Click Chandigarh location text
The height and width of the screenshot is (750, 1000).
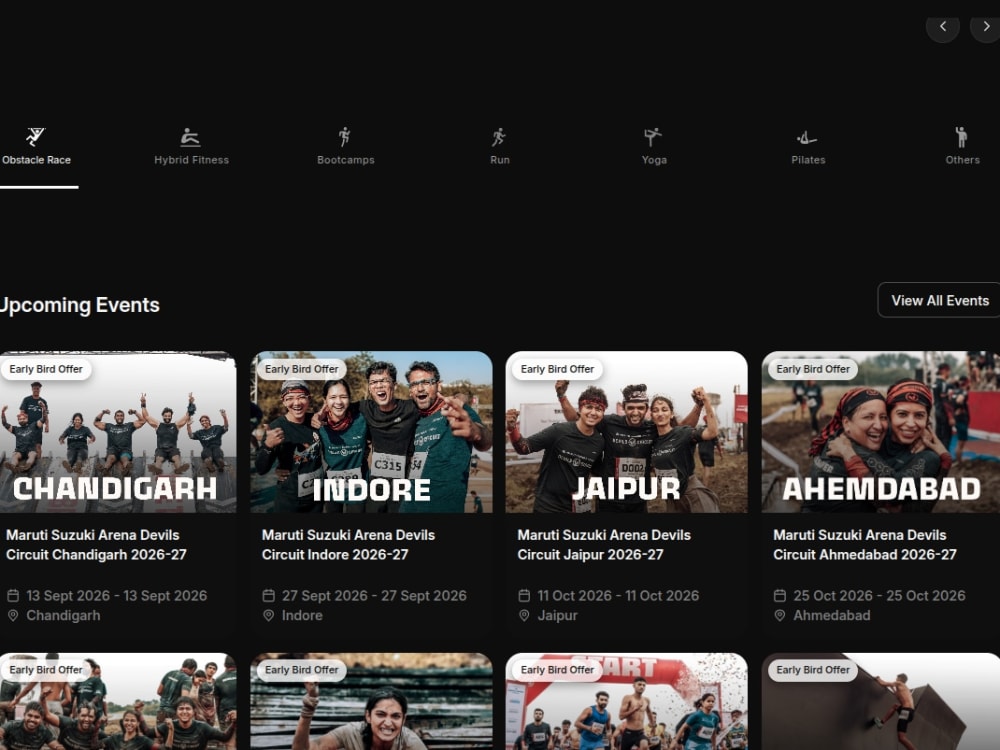click(63, 615)
